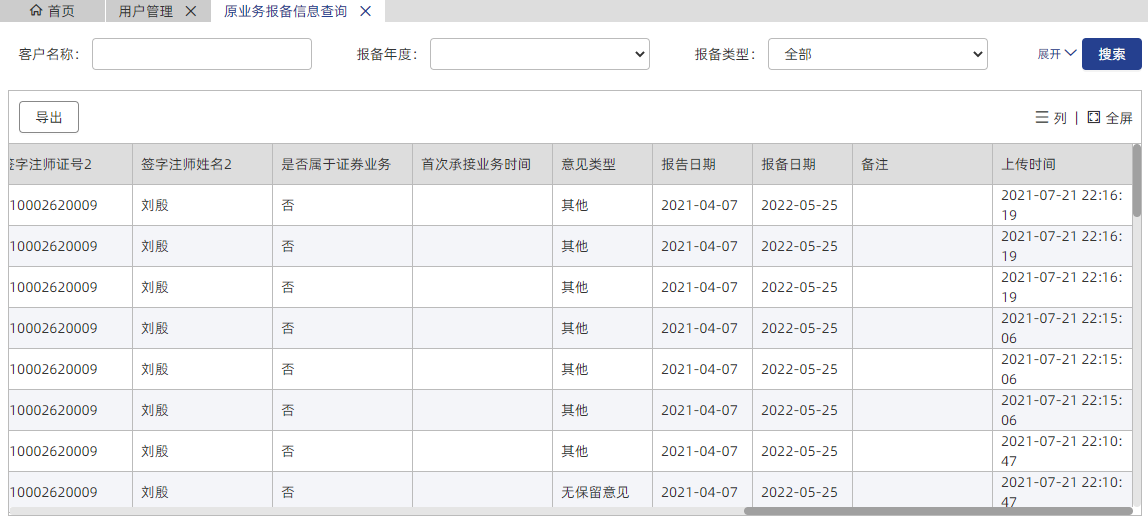
Task: Focus the 客户名称 input field
Action: (x=202, y=54)
